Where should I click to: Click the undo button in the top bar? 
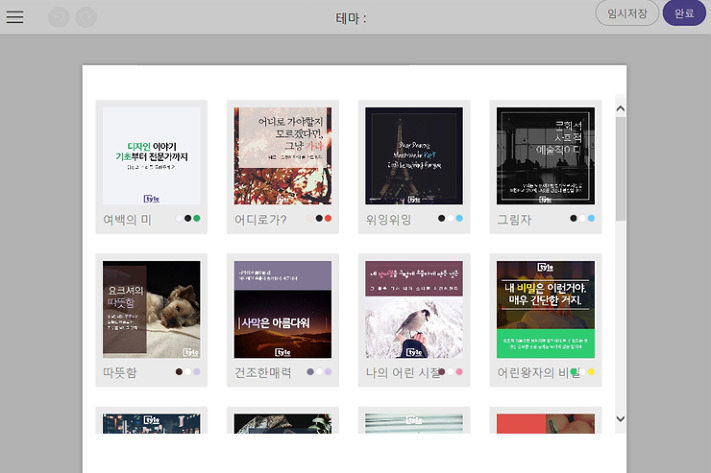coord(59,18)
